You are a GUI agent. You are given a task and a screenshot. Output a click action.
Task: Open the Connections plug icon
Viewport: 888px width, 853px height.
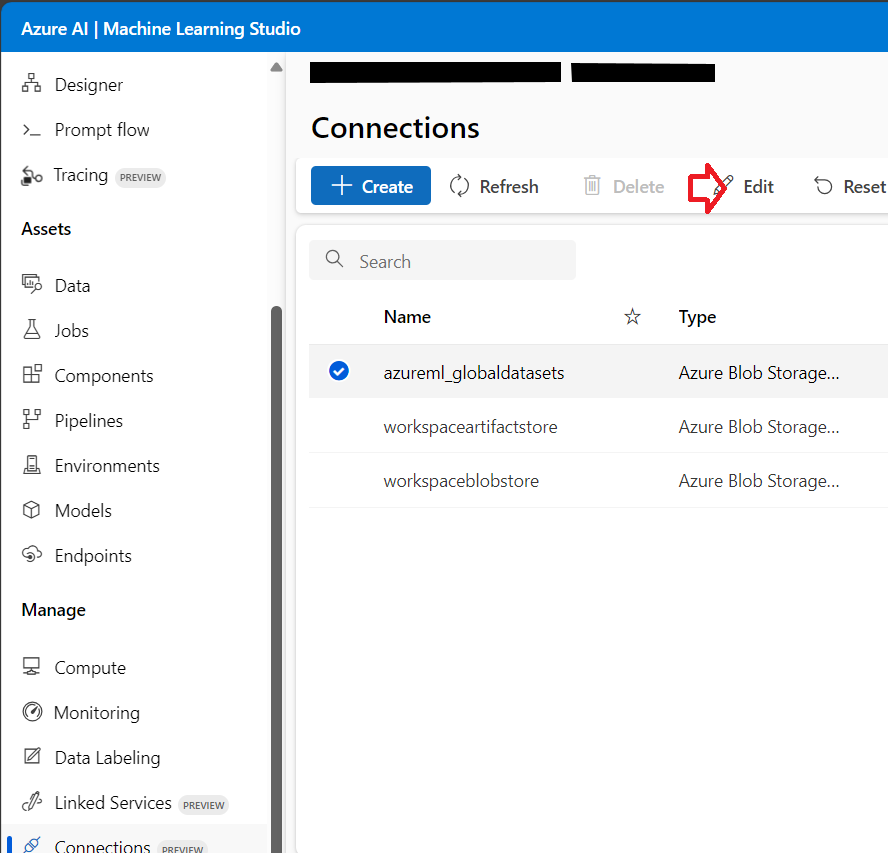click(32, 845)
